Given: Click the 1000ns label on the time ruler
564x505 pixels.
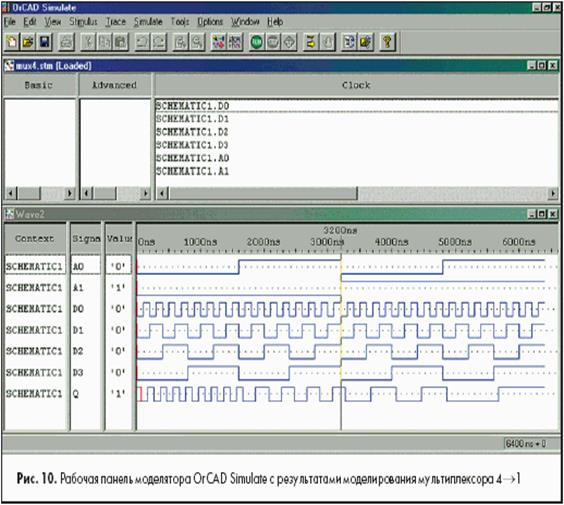Looking at the screenshot, I should [200, 242].
